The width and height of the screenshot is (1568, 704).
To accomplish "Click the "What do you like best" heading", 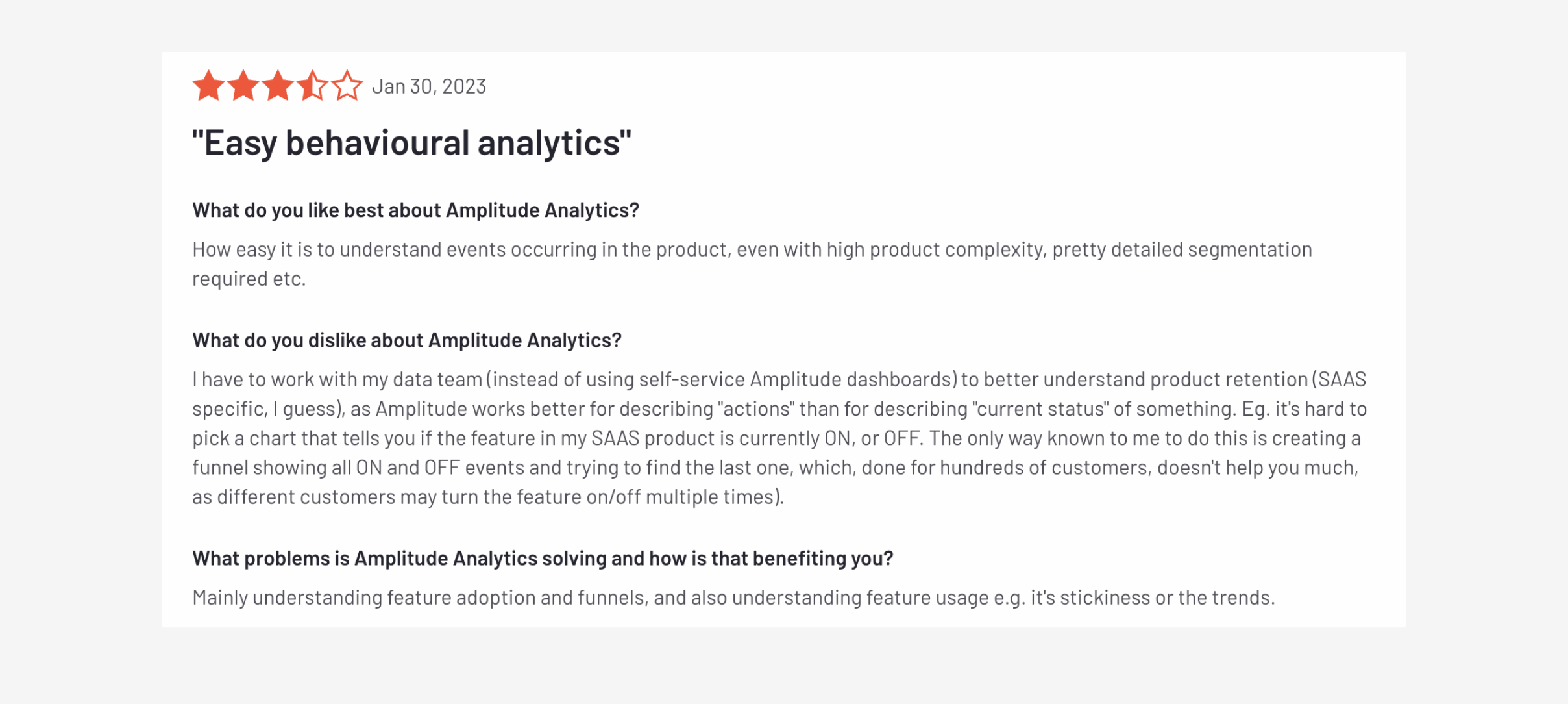I will (415, 210).
